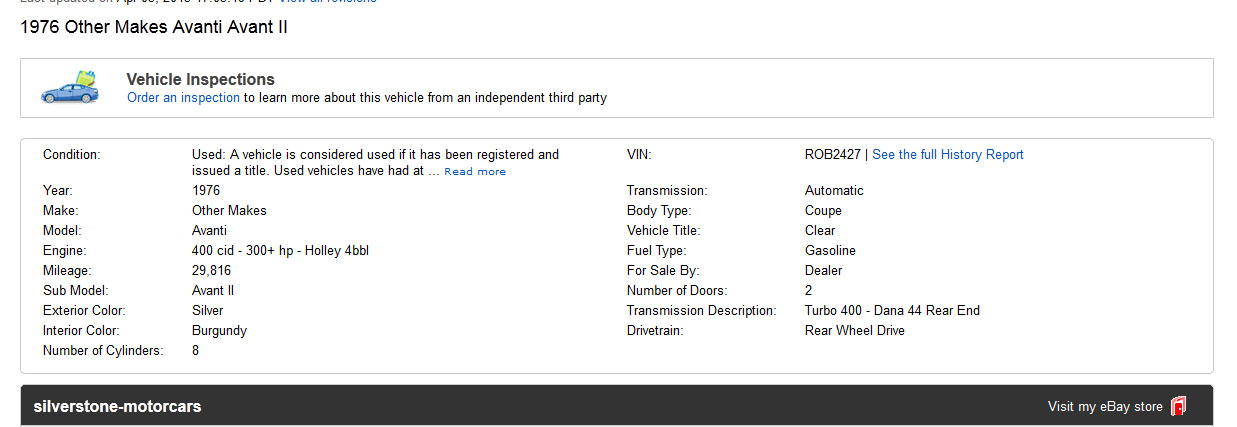Click the mileage value 29,816
Screen dimensions: 1237x427
click(211, 271)
